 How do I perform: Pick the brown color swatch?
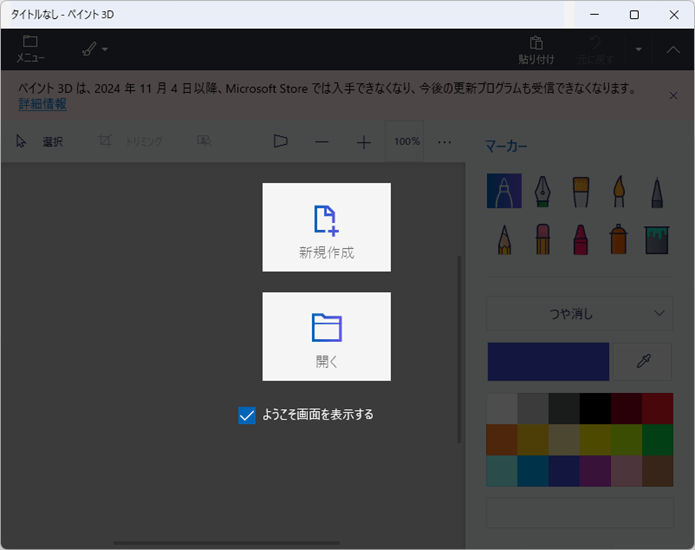(x=658, y=471)
